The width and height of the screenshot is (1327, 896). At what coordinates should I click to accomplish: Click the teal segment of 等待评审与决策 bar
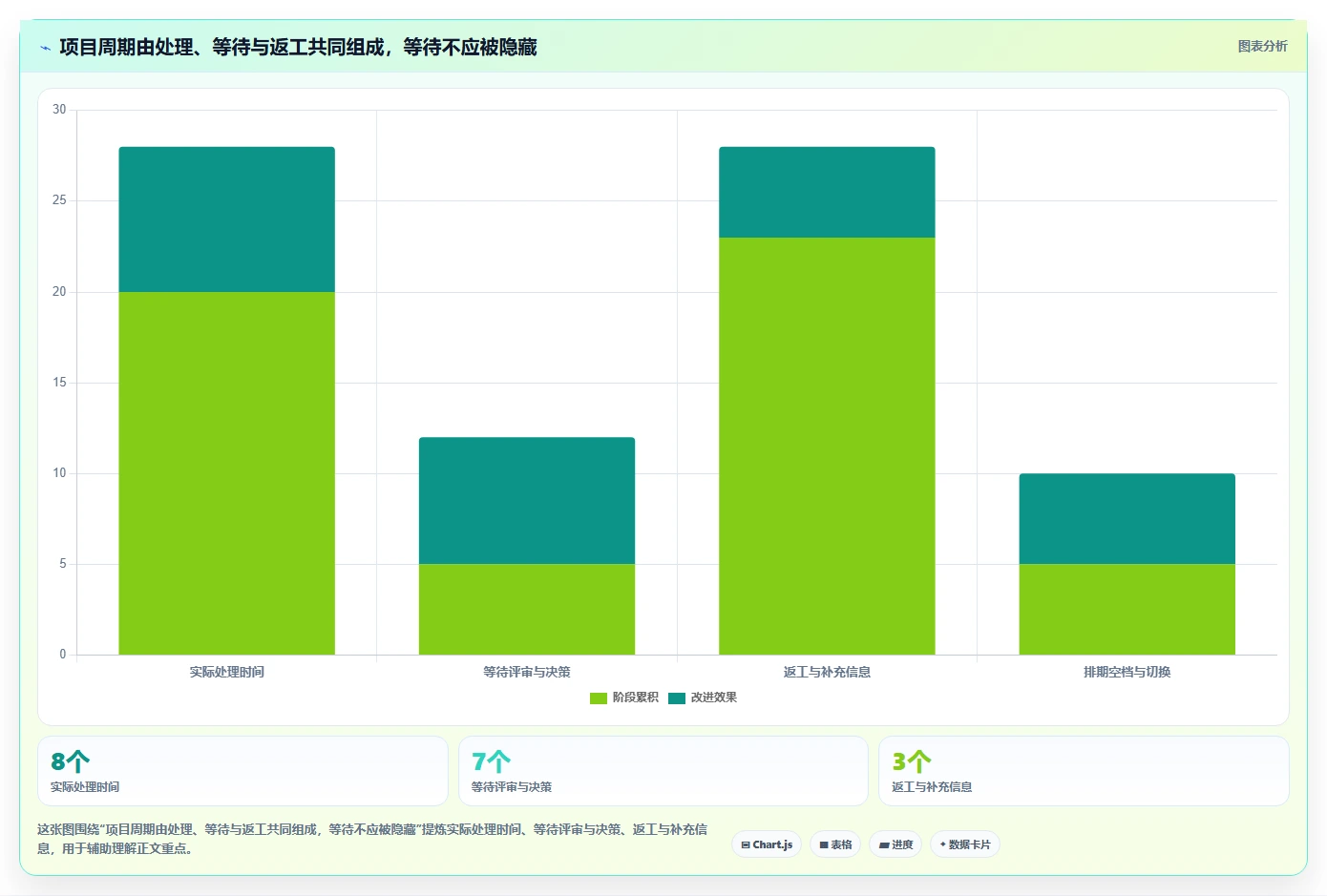[x=527, y=501]
